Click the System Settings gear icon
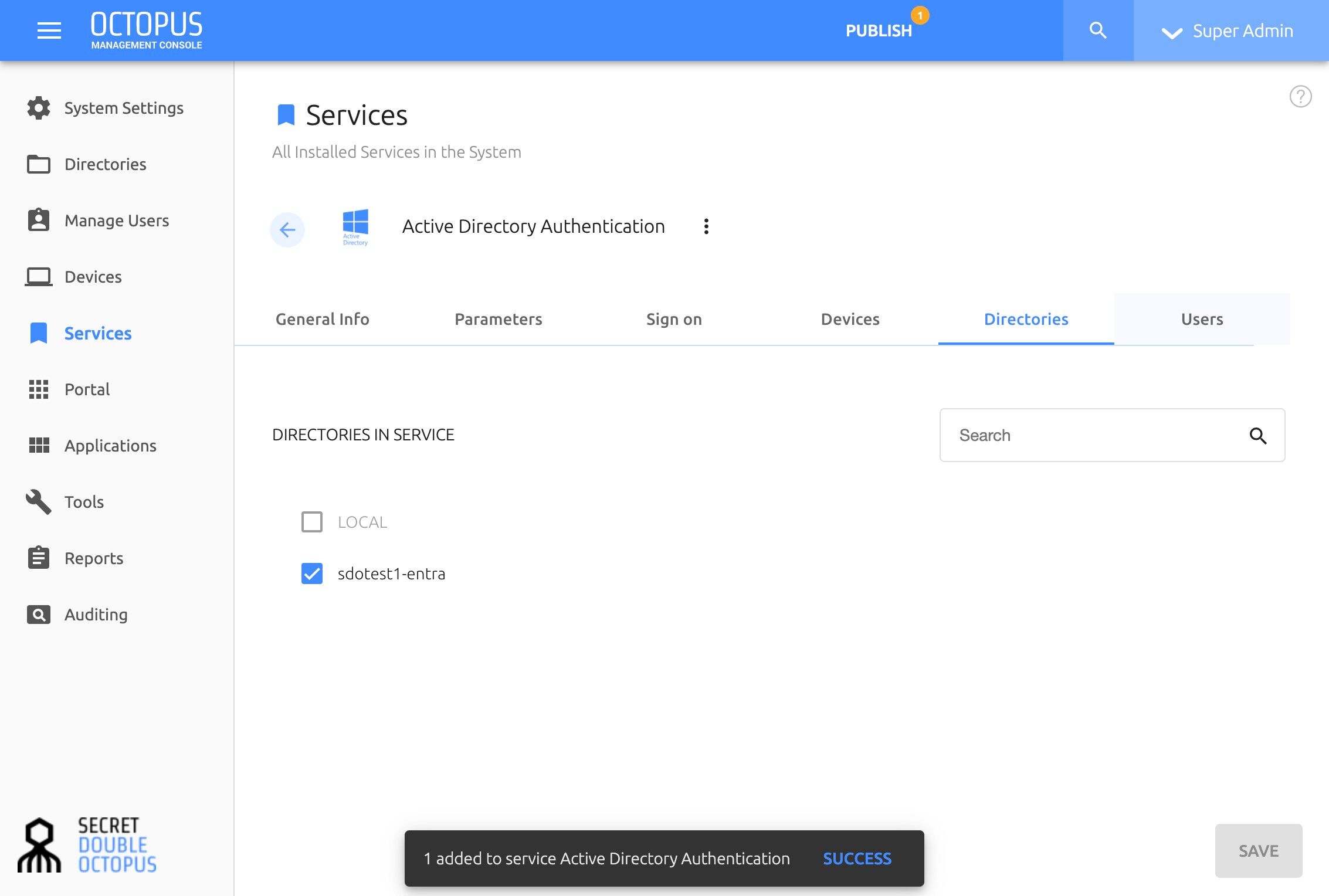The image size is (1329, 896). click(39, 108)
